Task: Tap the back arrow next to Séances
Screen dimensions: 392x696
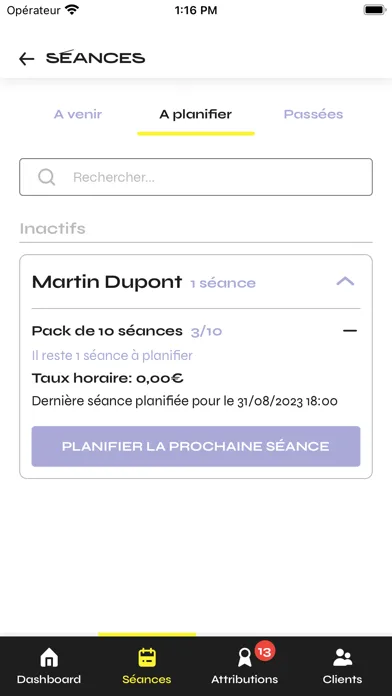Action: [27, 59]
